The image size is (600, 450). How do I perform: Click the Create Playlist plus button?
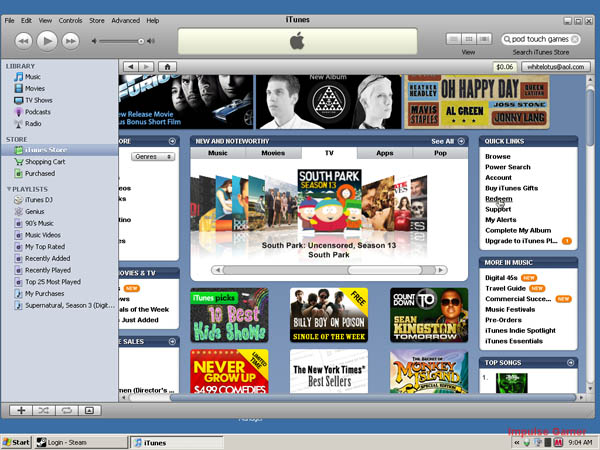(21, 410)
